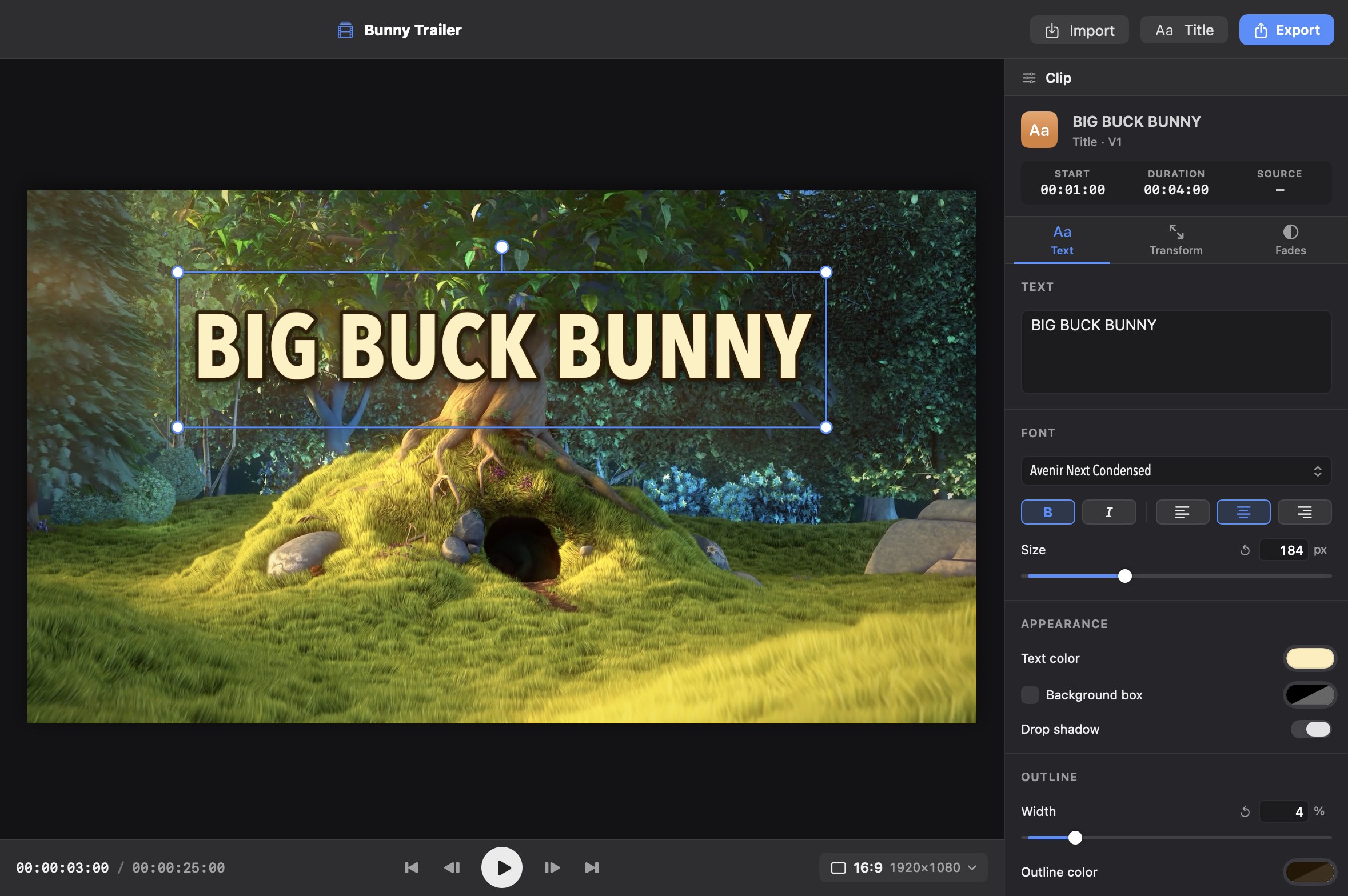Open the 16:9 resolution dropdown
Screen dimensions: 1348x896
[903, 867]
